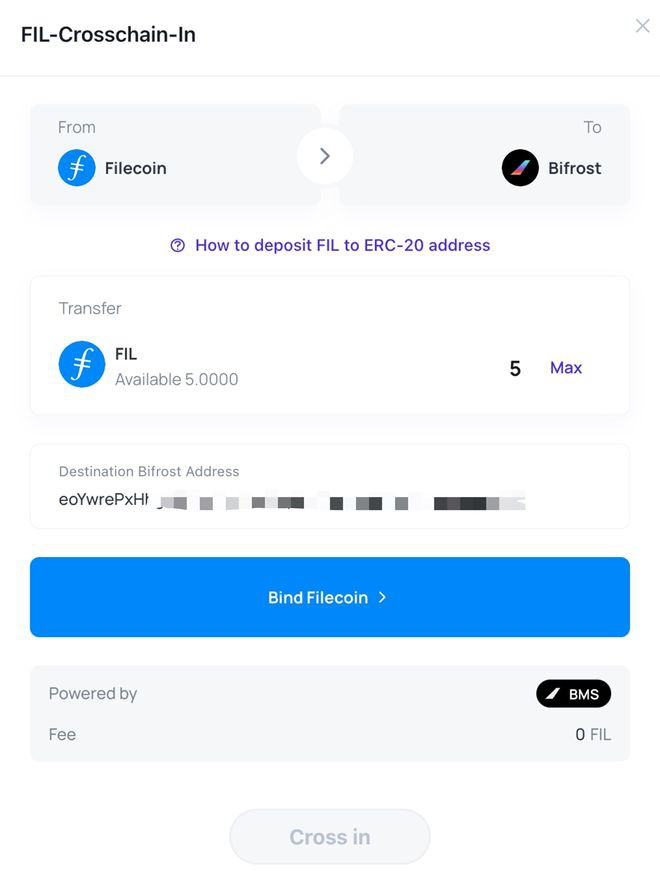Click the arrow icon between From and To
Viewport: 660px width, 890px height.
324,156
